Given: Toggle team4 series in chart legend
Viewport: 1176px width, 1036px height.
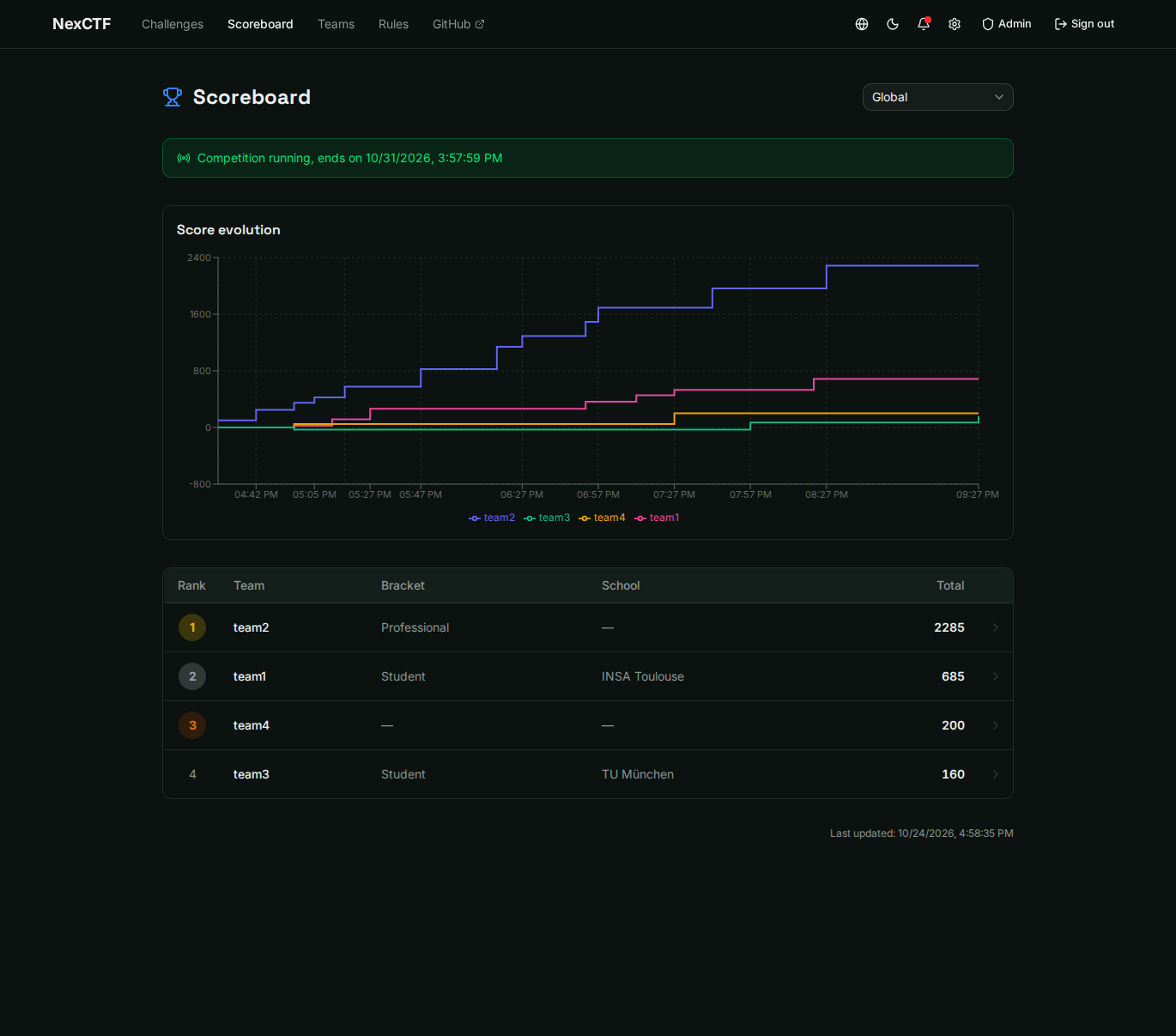Looking at the screenshot, I should click(x=602, y=518).
